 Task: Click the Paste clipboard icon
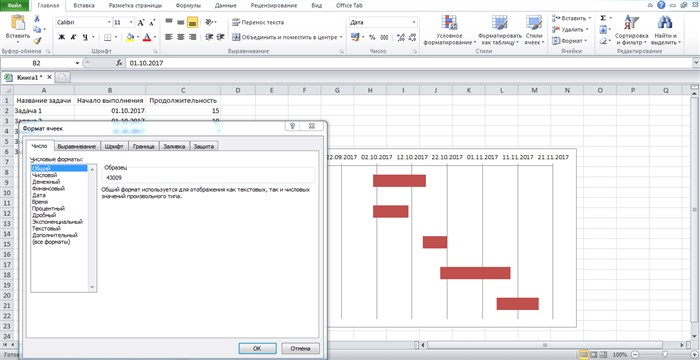(x=17, y=23)
